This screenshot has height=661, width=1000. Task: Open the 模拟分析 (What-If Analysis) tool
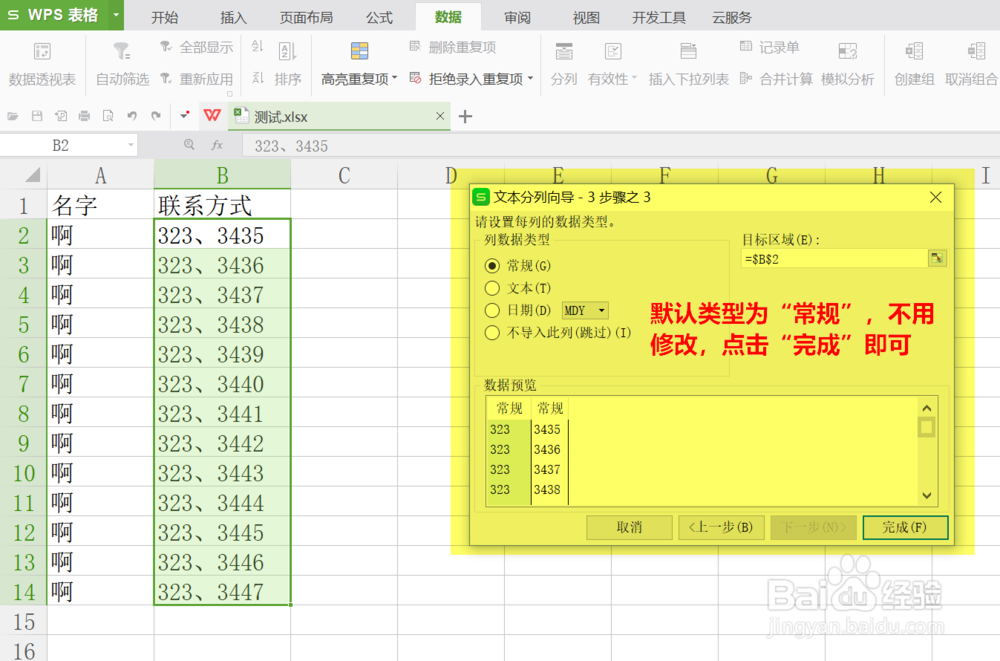848,63
